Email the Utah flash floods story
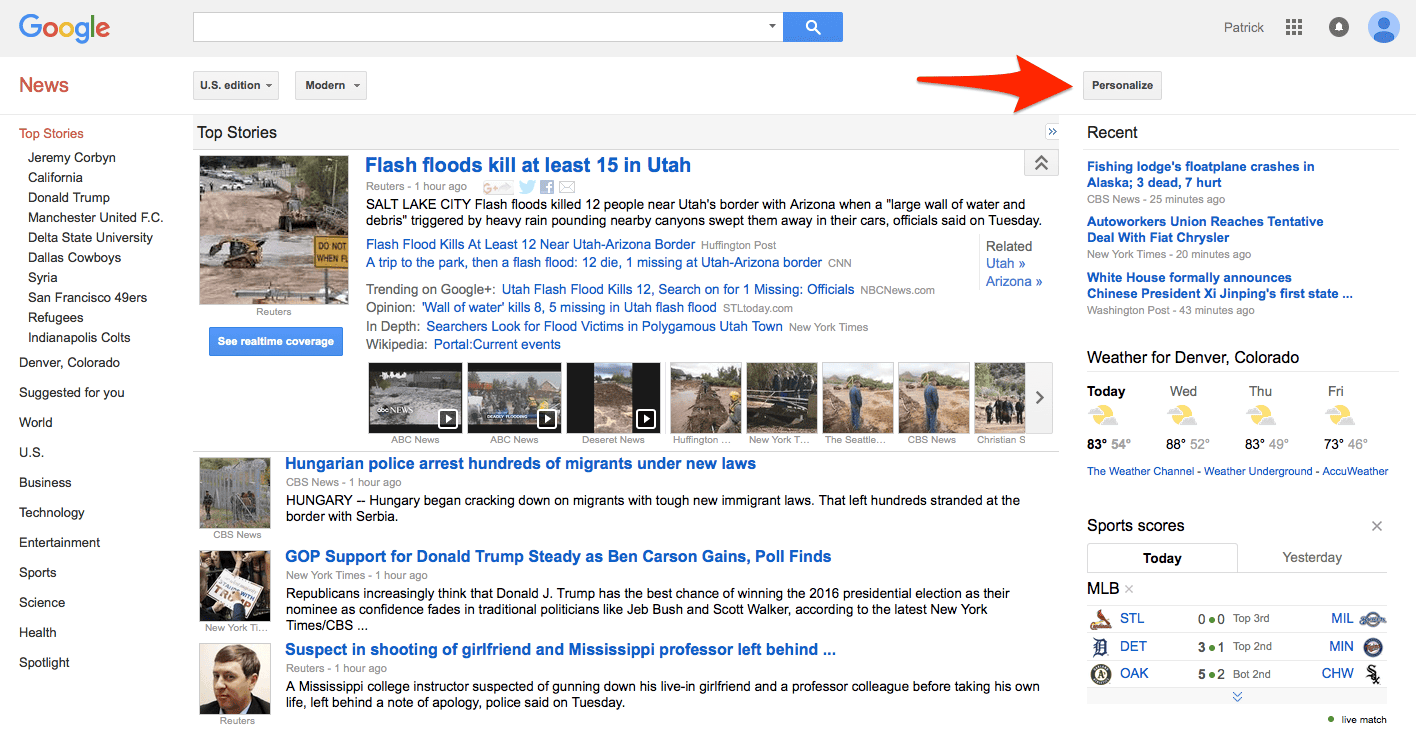Image resolution: width=1416 pixels, height=732 pixels. point(567,187)
